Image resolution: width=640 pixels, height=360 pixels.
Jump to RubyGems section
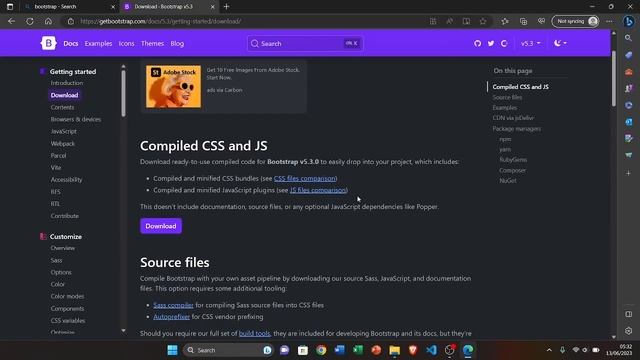pyautogui.click(x=513, y=160)
